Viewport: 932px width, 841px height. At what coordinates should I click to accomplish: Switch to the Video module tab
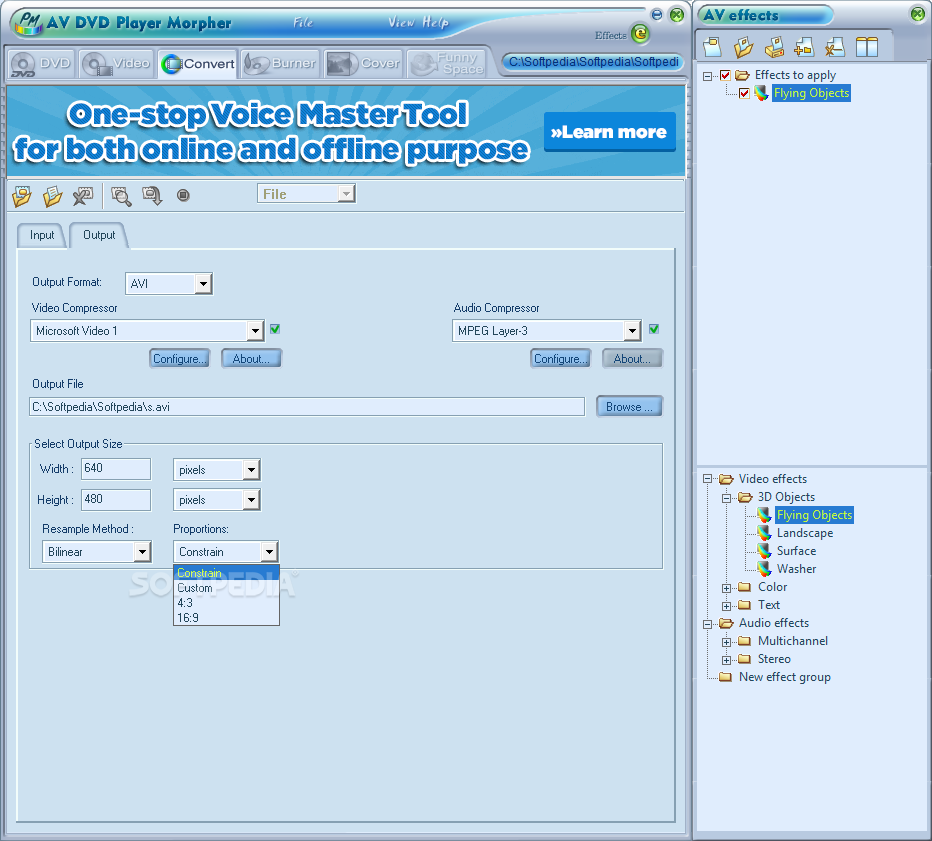(x=116, y=64)
